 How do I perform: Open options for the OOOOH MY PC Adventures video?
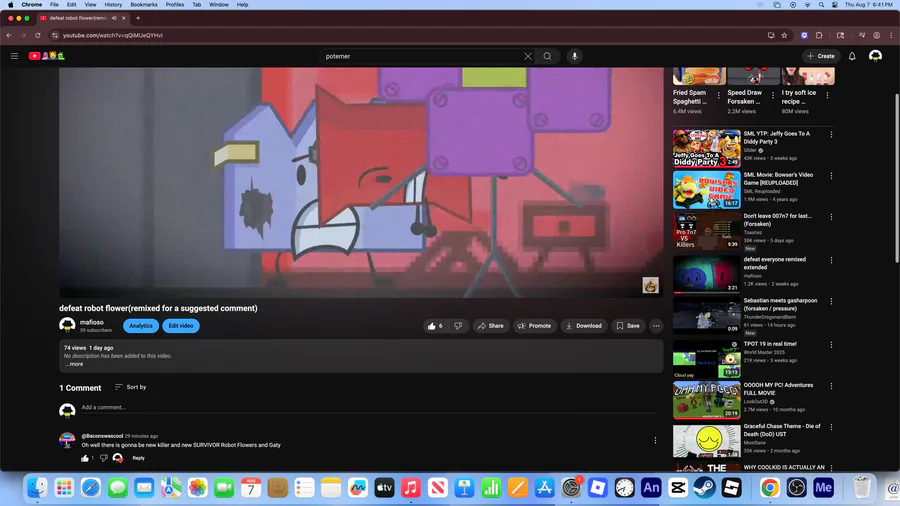tap(831, 387)
